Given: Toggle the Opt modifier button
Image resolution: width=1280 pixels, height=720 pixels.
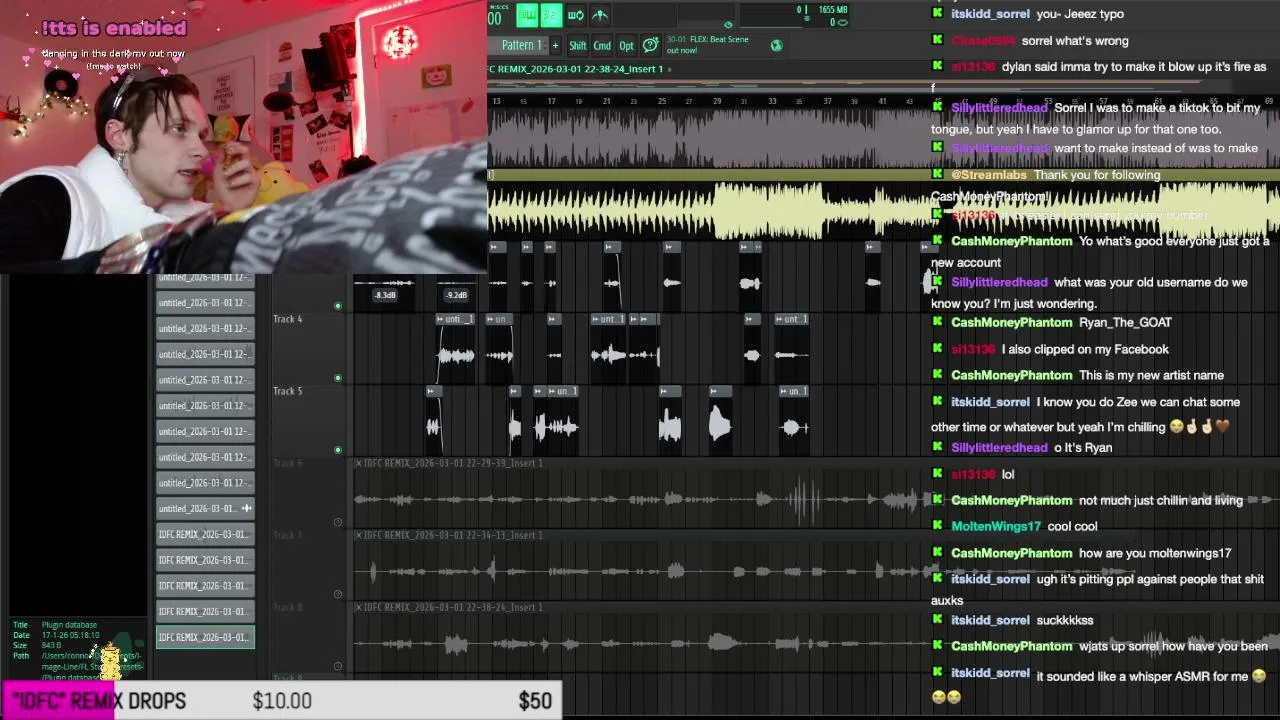Looking at the screenshot, I should 626,45.
